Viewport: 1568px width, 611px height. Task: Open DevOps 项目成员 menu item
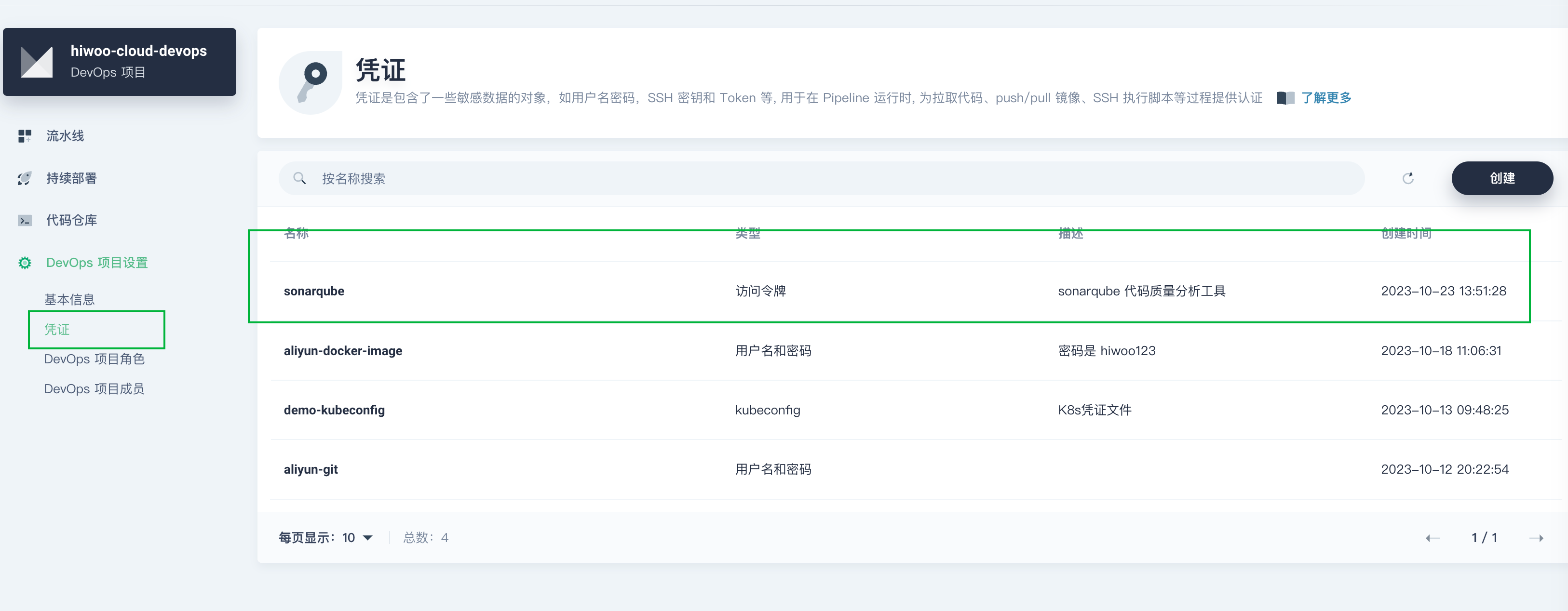[x=95, y=389]
